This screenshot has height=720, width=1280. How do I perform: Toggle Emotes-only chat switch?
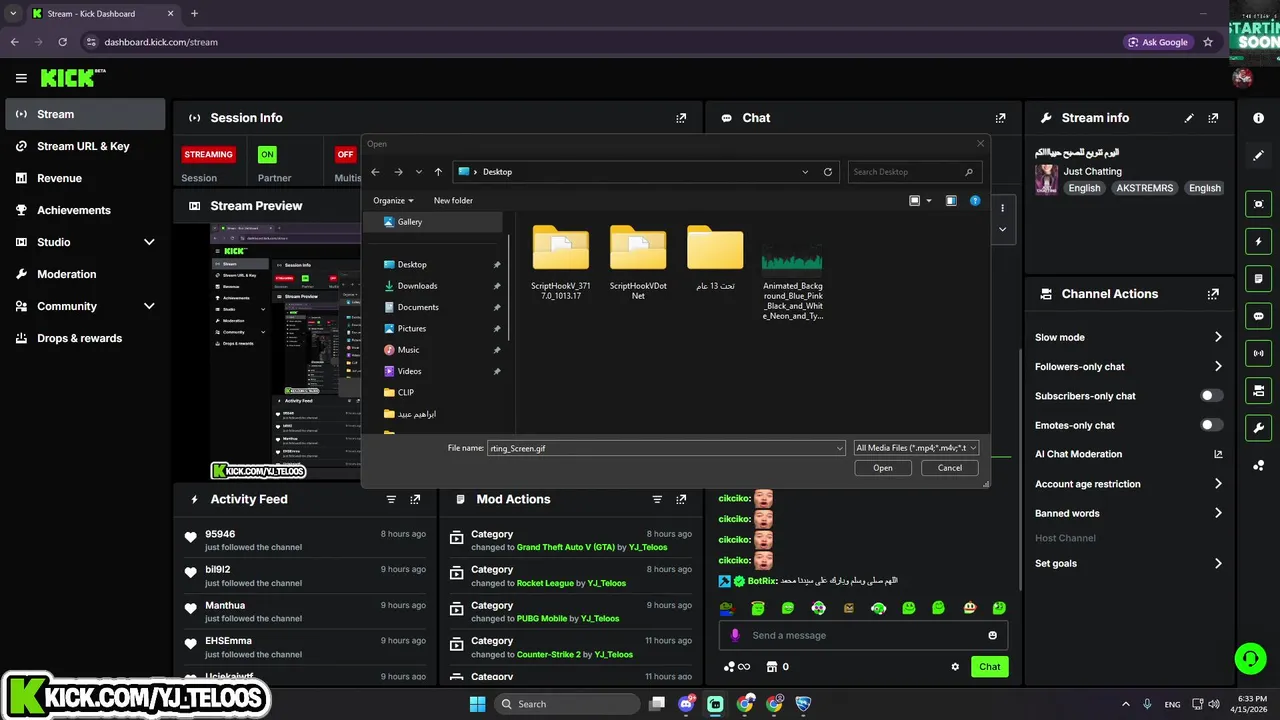[x=1211, y=425]
